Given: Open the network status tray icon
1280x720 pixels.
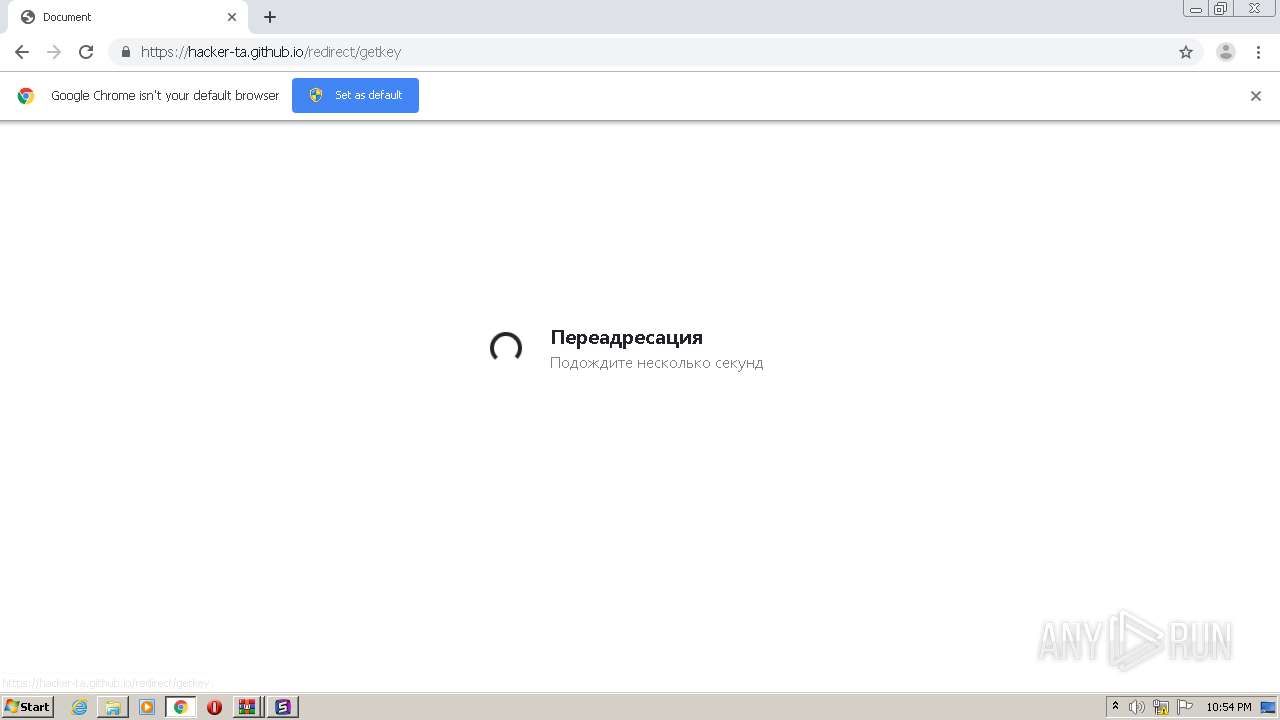Looking at the screenshot, I should point(1161,707).
